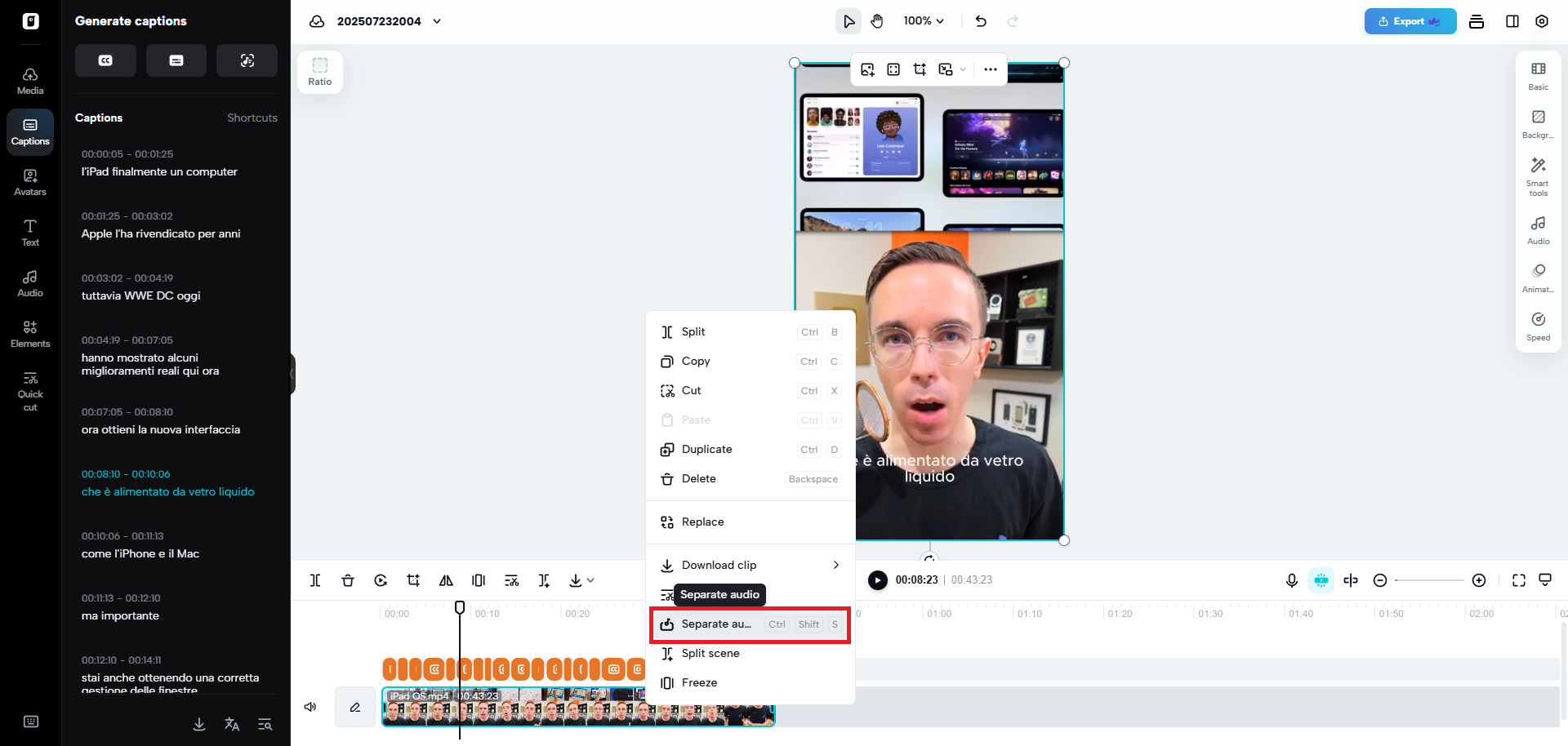
Task: Record a voiceover with the microphone icon
Action: (x=1292, y=580)
